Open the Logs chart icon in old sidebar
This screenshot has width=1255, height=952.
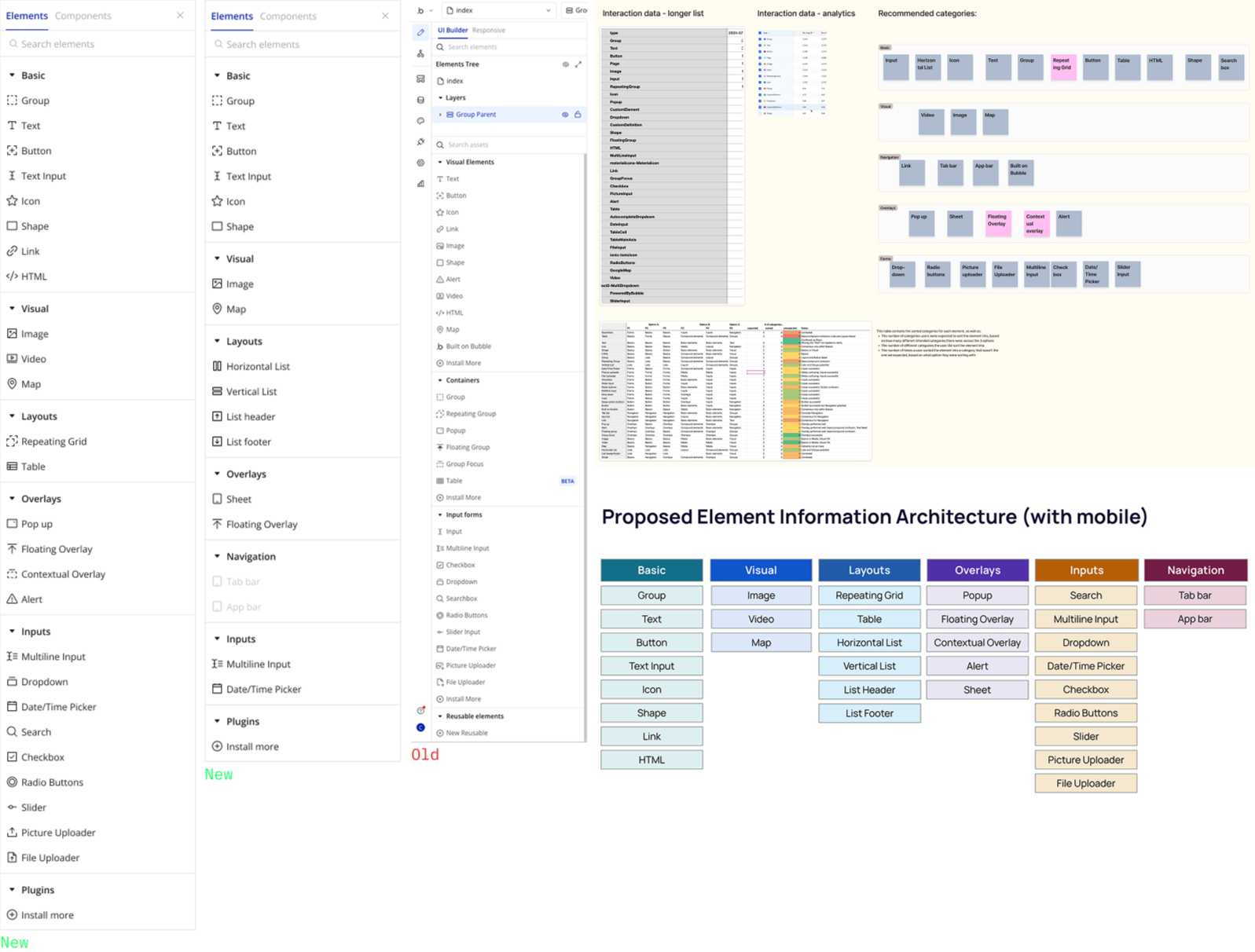(420, 184)
